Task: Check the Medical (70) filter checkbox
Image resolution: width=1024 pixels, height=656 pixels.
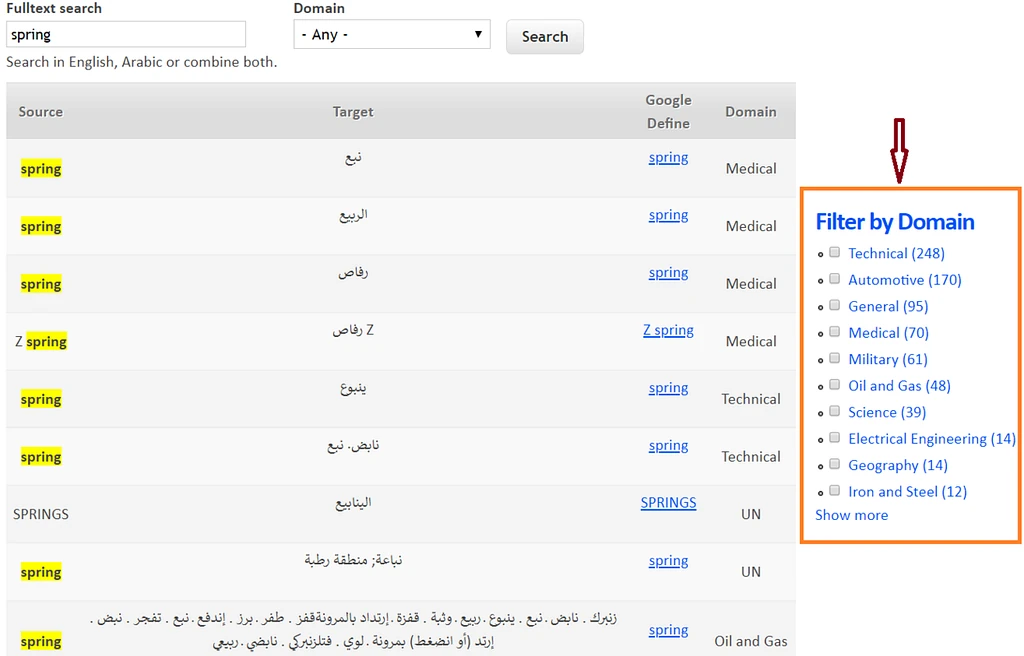Action: click(835, 332)
